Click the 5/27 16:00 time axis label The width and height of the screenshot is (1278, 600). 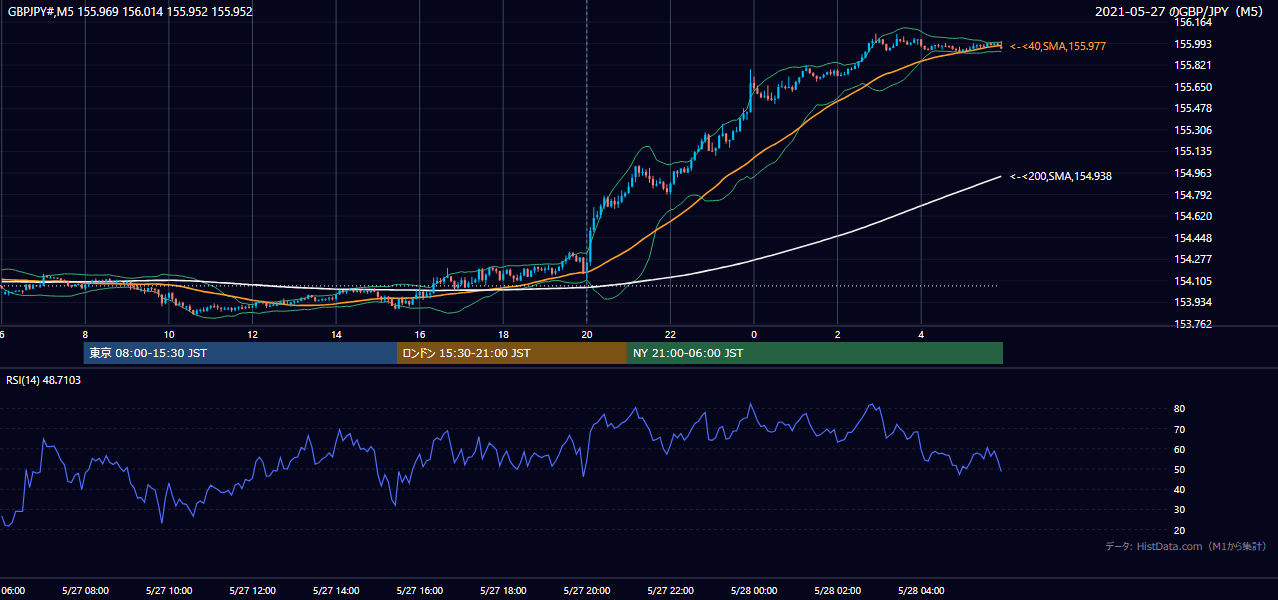click(x=419, y=590)
